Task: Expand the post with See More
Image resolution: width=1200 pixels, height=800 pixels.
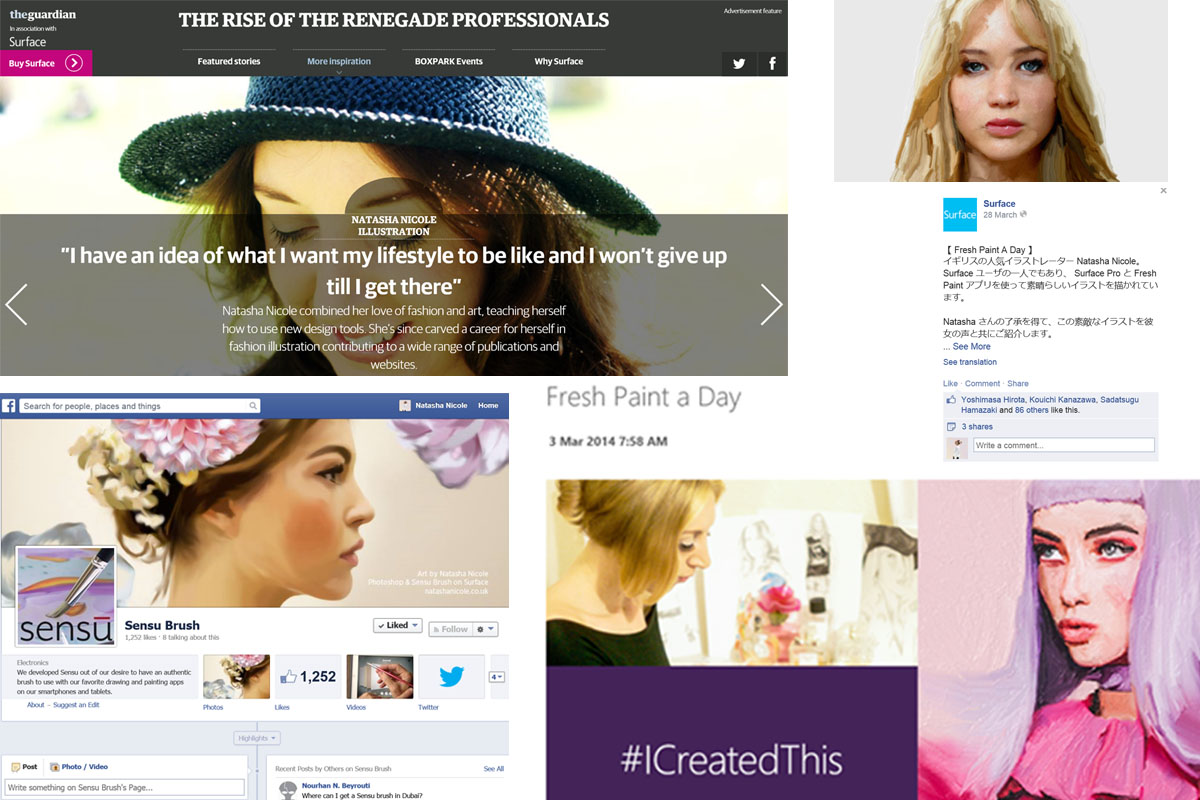Action: tap(972, 347)
